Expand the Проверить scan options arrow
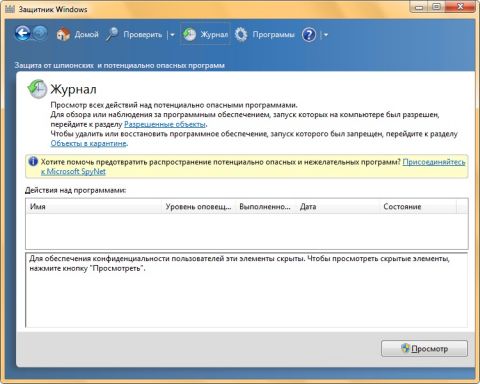Image resolution: width=480 pixels, height=384 pixels. click(x=171, y=35)
